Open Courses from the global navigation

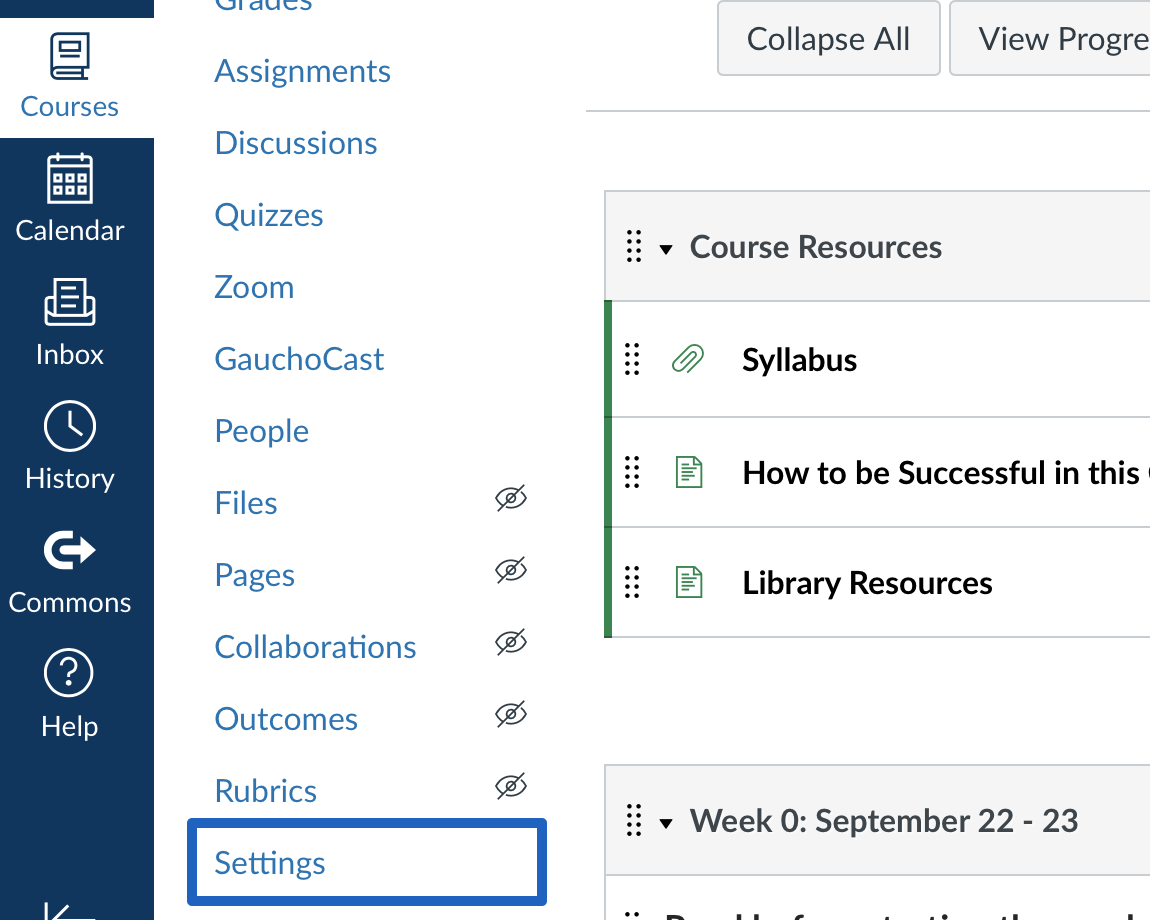click(x=70, y=77)
